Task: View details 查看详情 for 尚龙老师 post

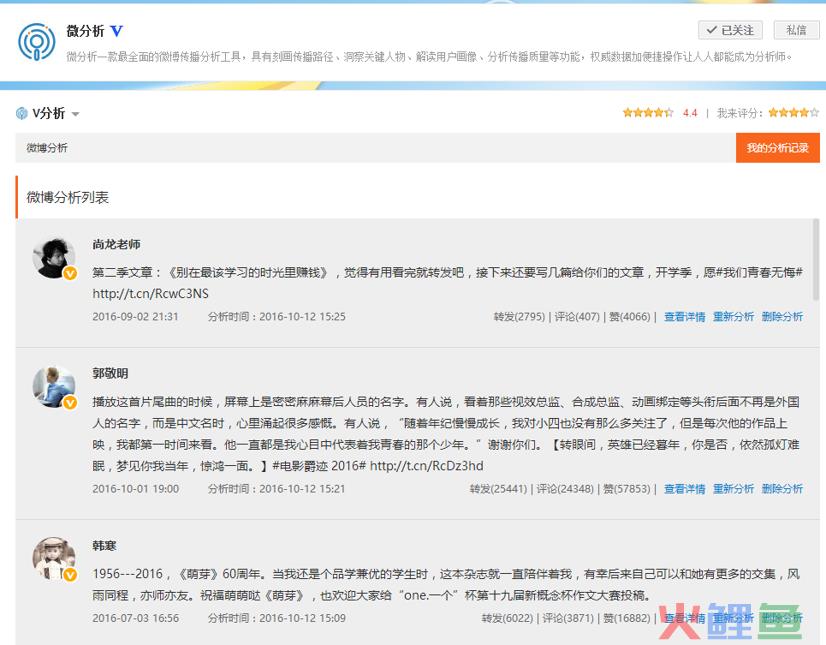Action: (x=684, y=317)
